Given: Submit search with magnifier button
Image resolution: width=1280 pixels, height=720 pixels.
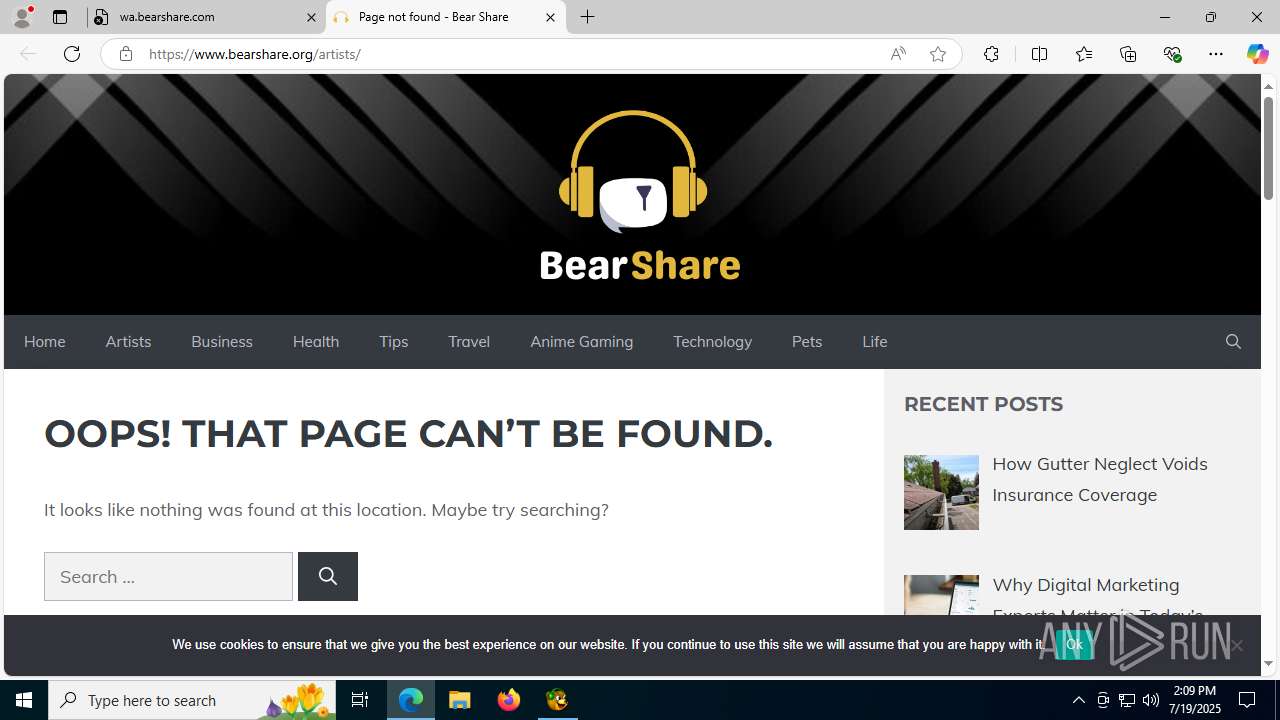Looking at the screenshot, I should coord(328,577).
